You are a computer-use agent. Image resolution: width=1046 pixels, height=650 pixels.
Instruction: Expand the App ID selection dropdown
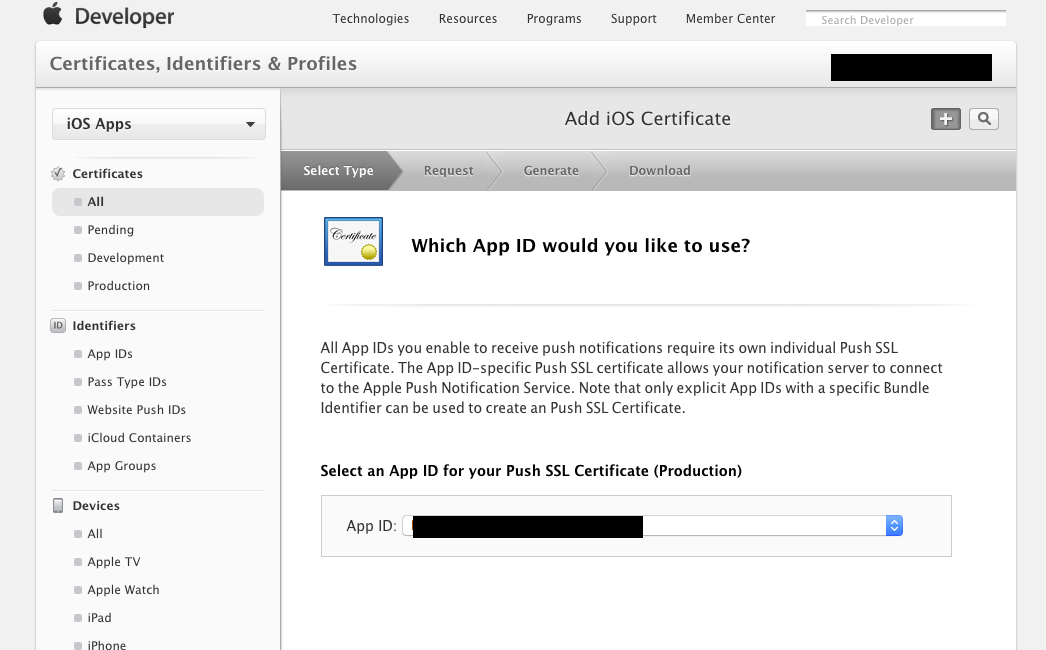coord(894,526)
